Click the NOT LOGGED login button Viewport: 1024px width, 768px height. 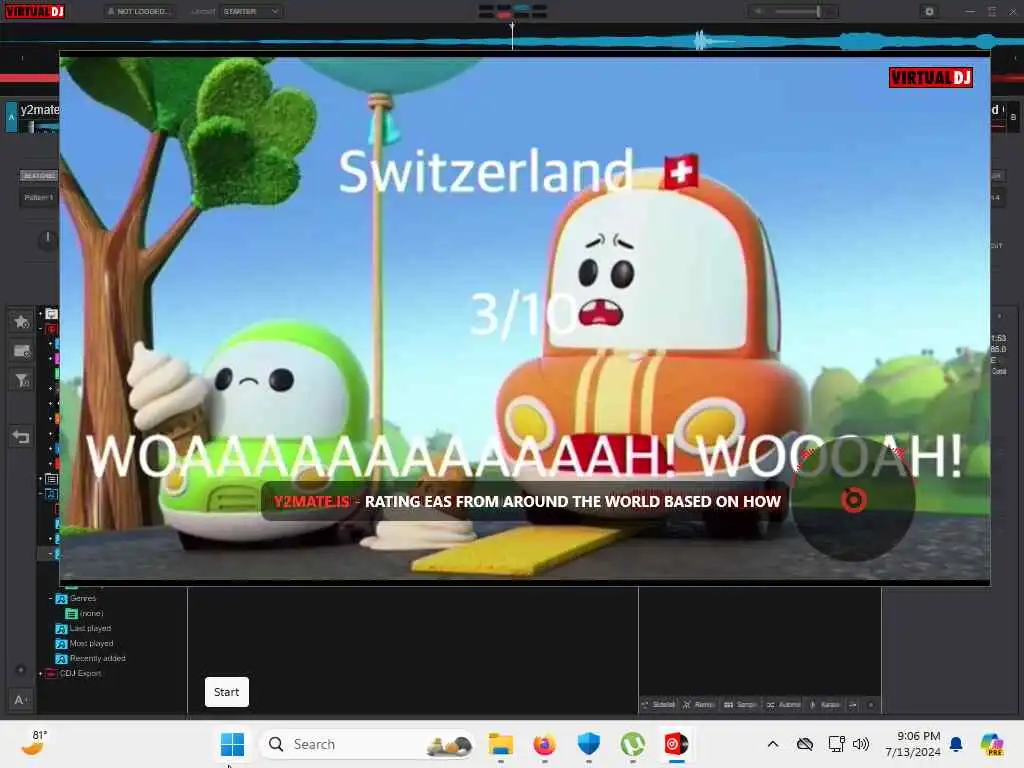coord(139,12)
